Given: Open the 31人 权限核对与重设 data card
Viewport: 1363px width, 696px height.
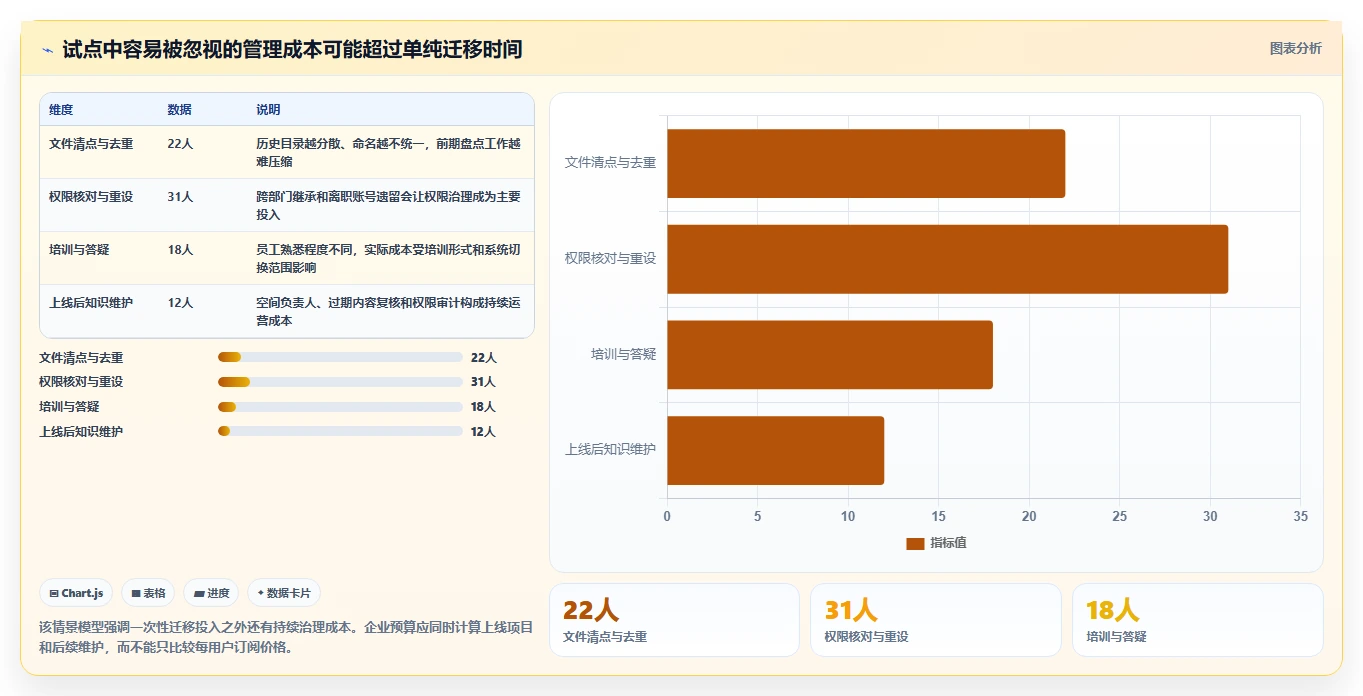Looking at the screenshot, I should 936,620.
